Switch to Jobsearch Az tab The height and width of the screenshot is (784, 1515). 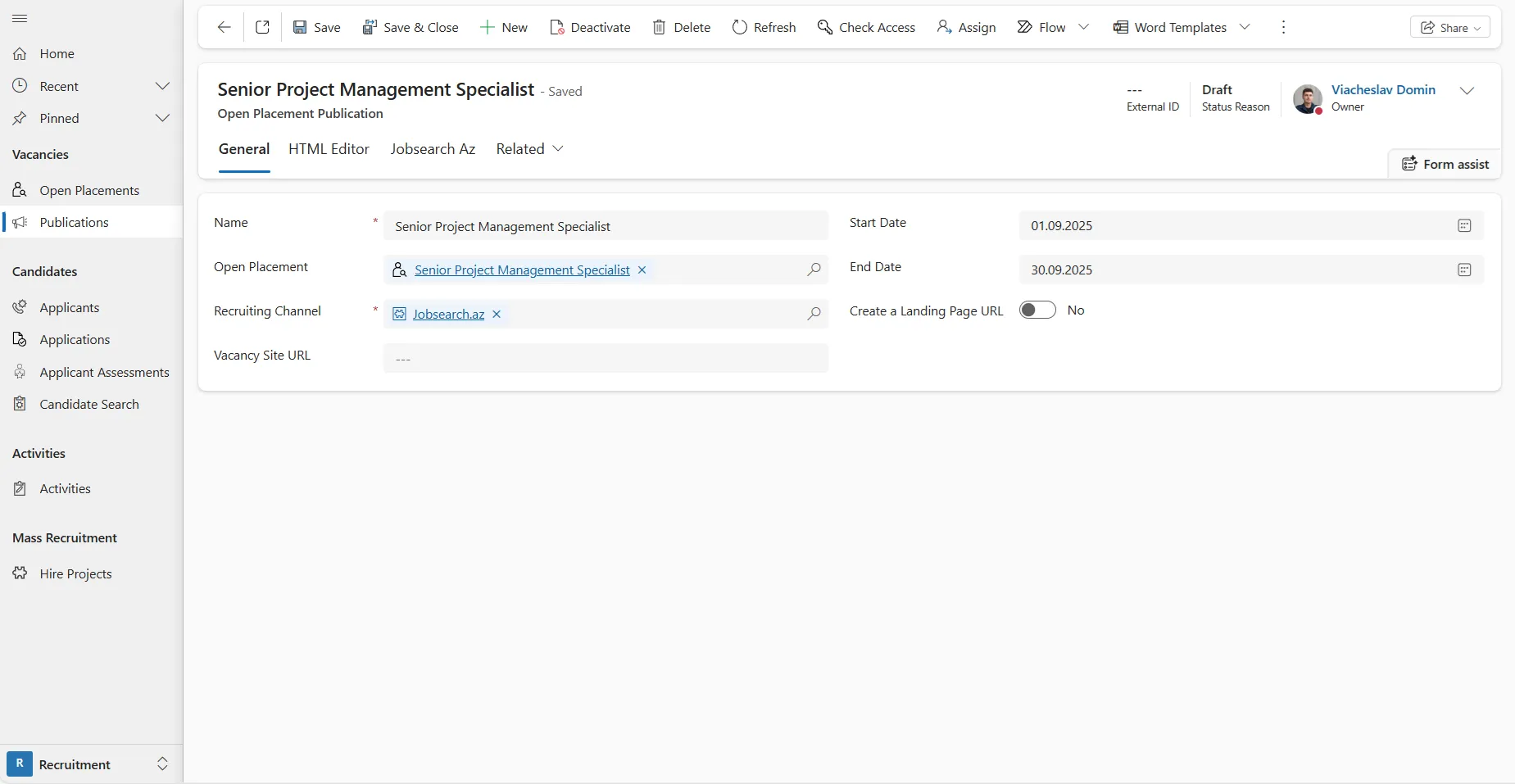(x=433, y=149)
